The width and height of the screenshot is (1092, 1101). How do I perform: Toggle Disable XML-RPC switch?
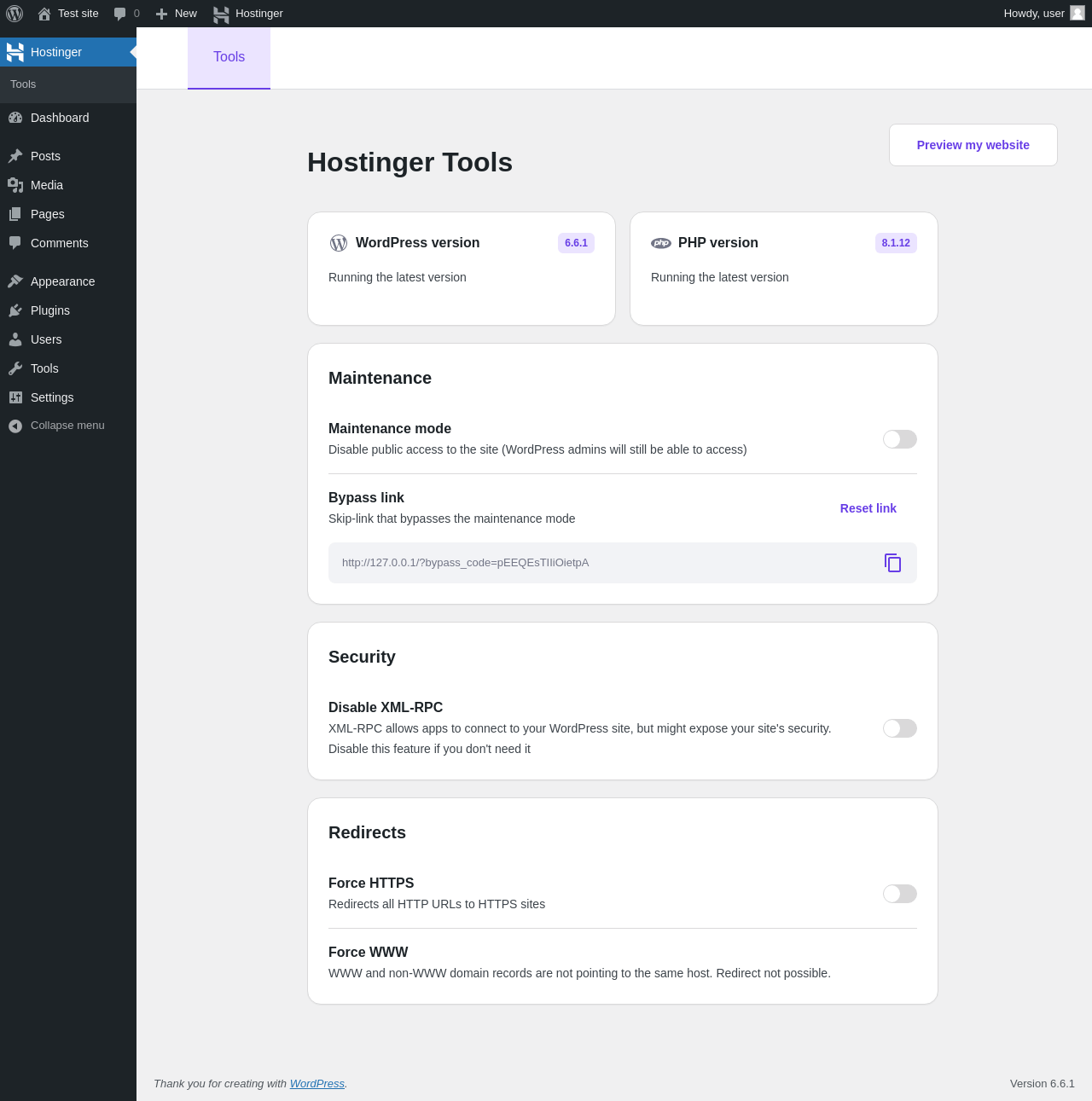(900, 728)
